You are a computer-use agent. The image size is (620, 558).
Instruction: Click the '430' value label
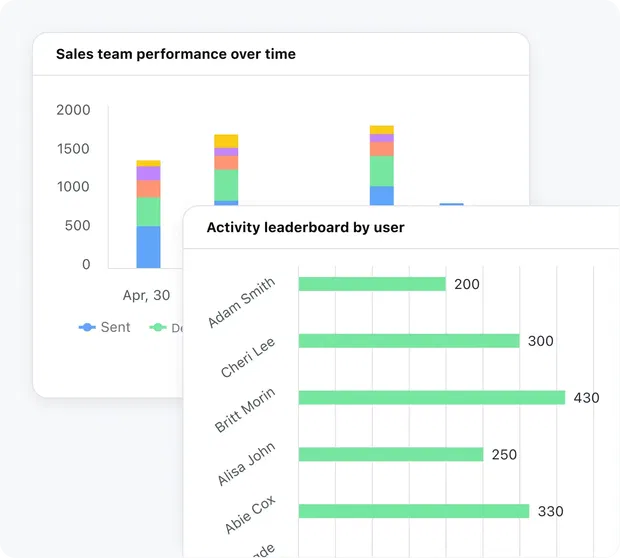point(586,397)
